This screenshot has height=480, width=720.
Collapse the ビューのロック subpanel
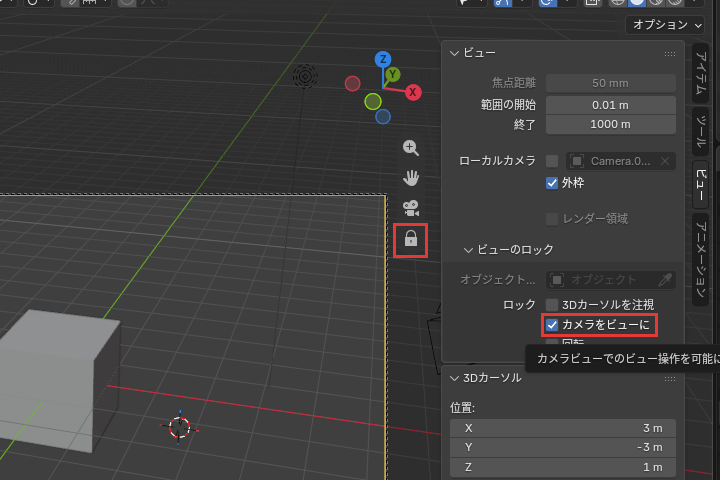(x=468, y=250)
